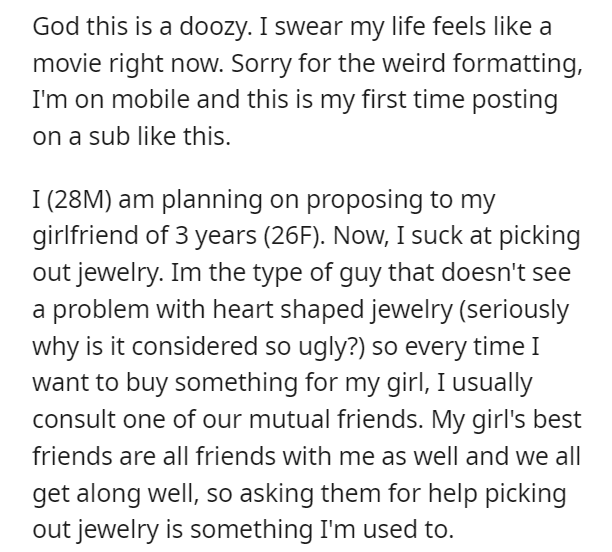Image resolution: width=612 pixels, height=552 pixels.
Task: Click the age text "(26F)"
Action: pos(294,237)
